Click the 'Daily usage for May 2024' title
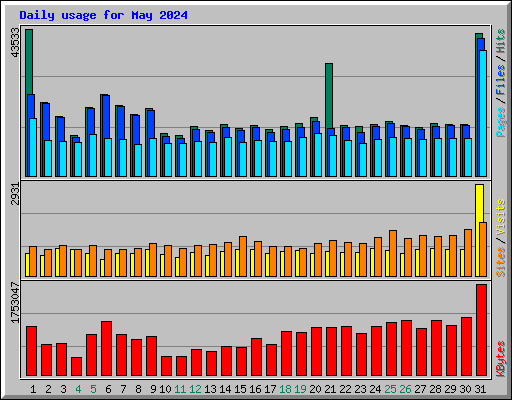 (x=103, y=15)
